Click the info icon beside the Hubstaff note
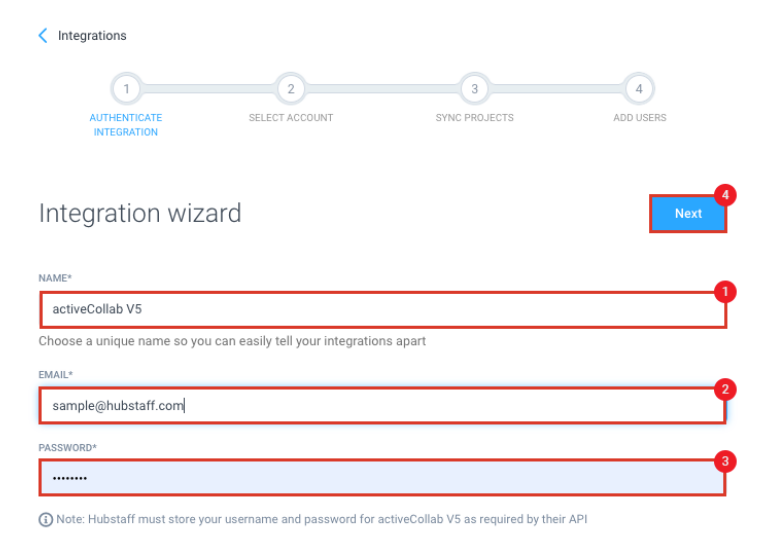 pos(46,520)
